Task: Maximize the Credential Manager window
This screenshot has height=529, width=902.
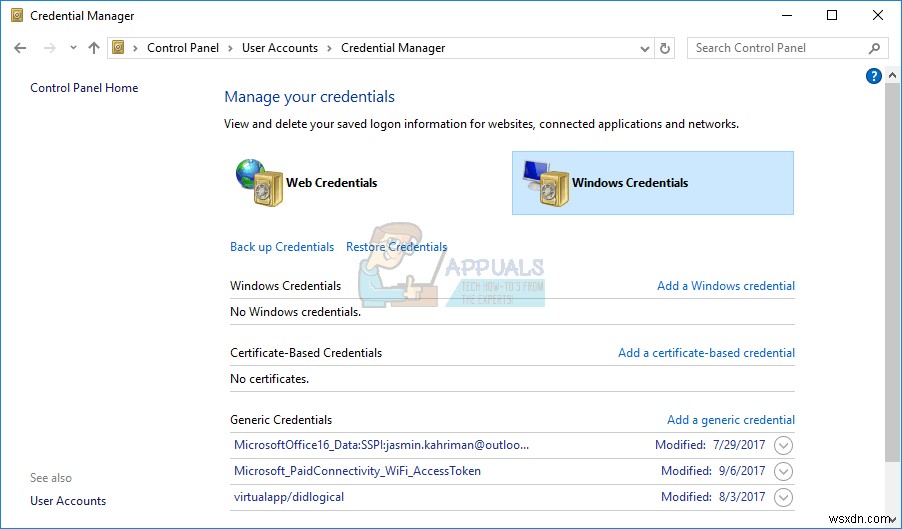Action: [832, 16]
